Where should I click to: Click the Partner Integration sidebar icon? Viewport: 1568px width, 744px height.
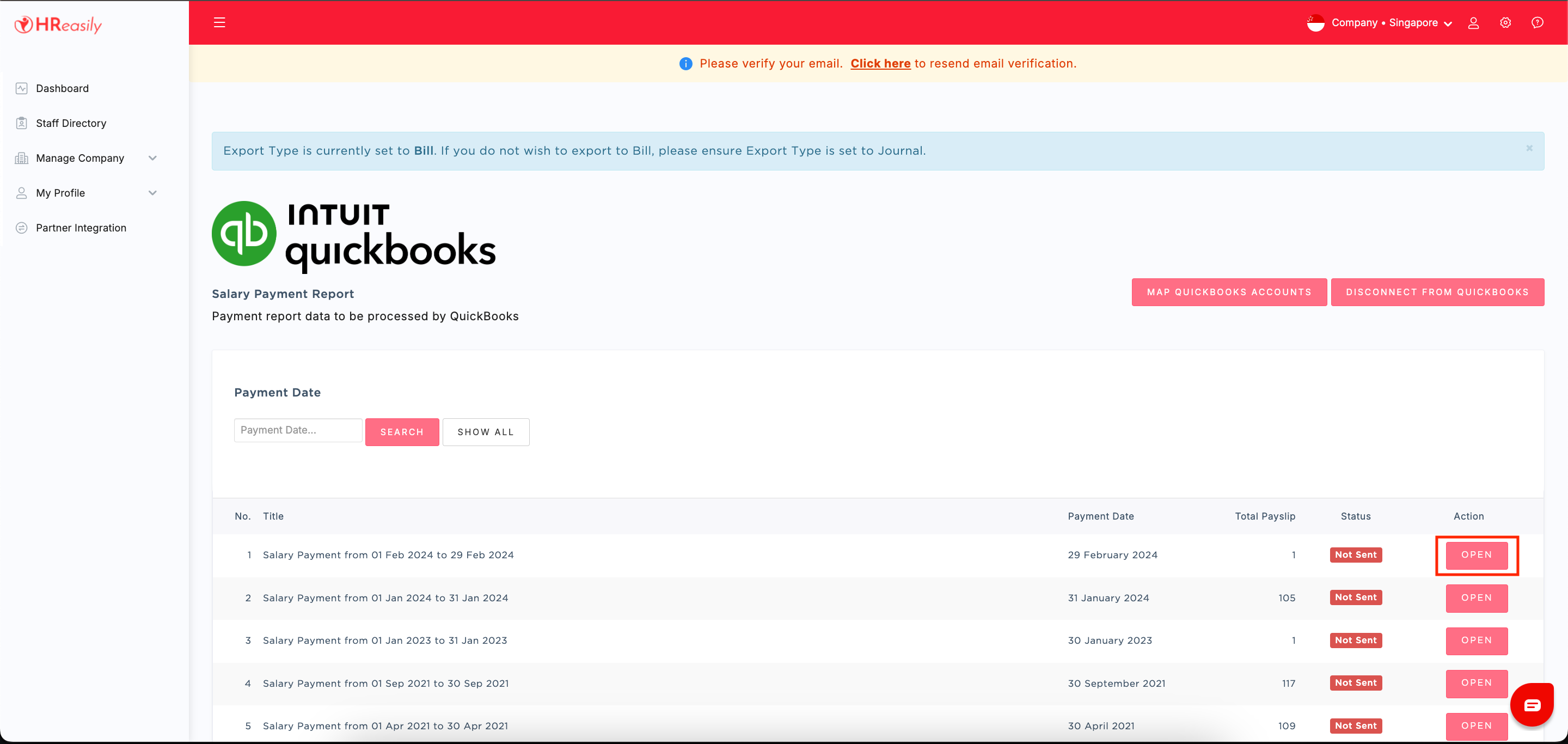[21, 228]
